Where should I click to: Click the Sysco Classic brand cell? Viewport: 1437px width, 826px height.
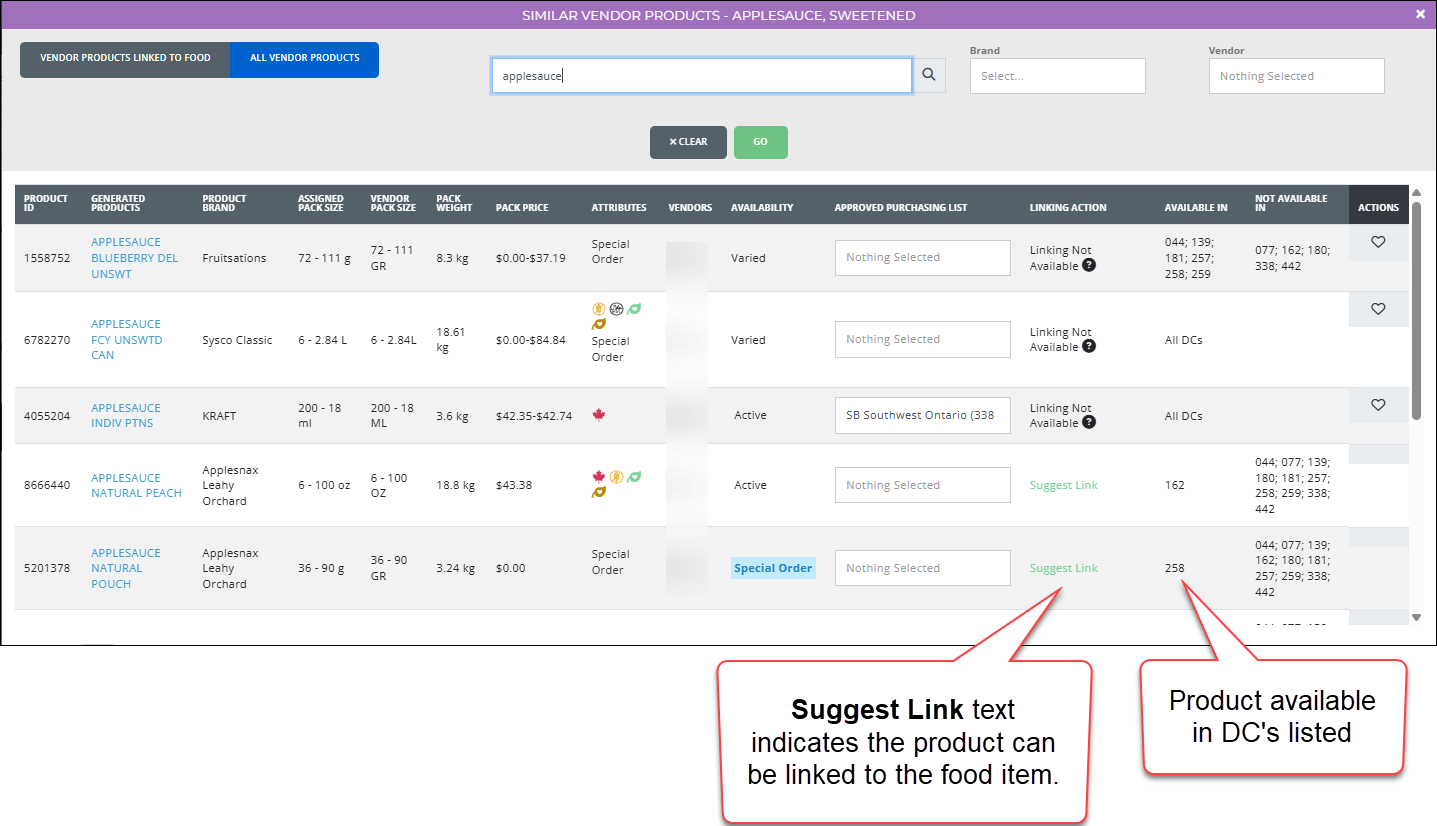(x=237, y=340)
